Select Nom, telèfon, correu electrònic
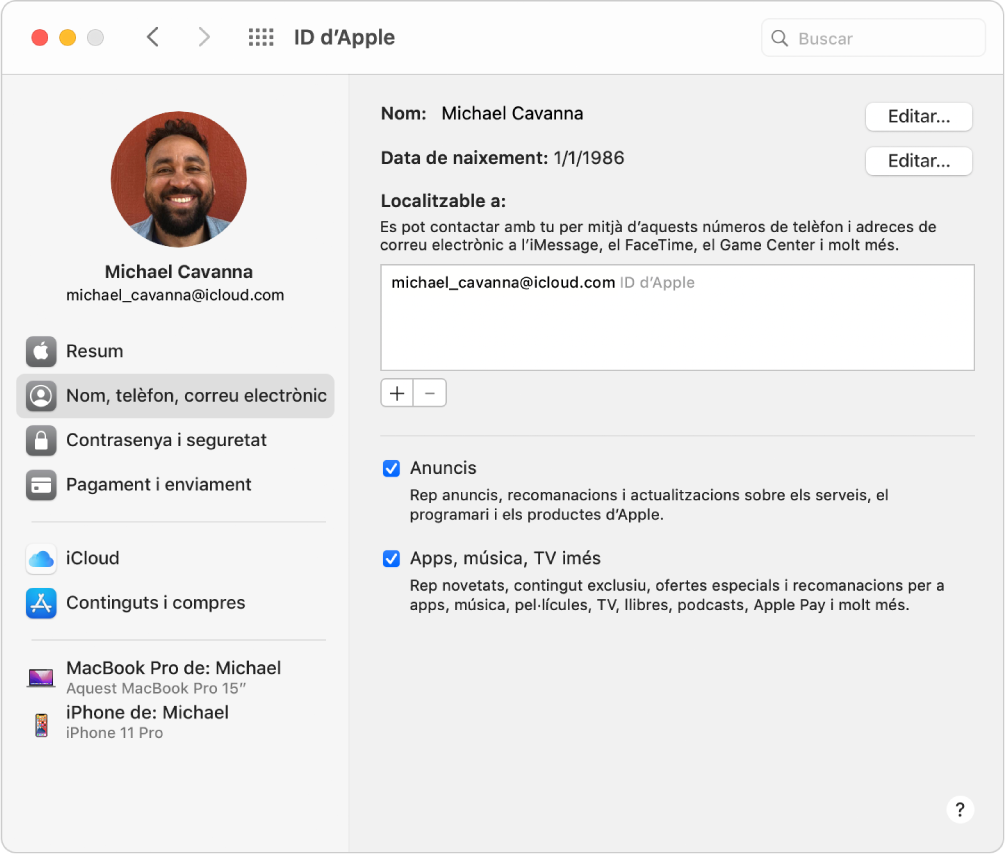 pos(175,396)
